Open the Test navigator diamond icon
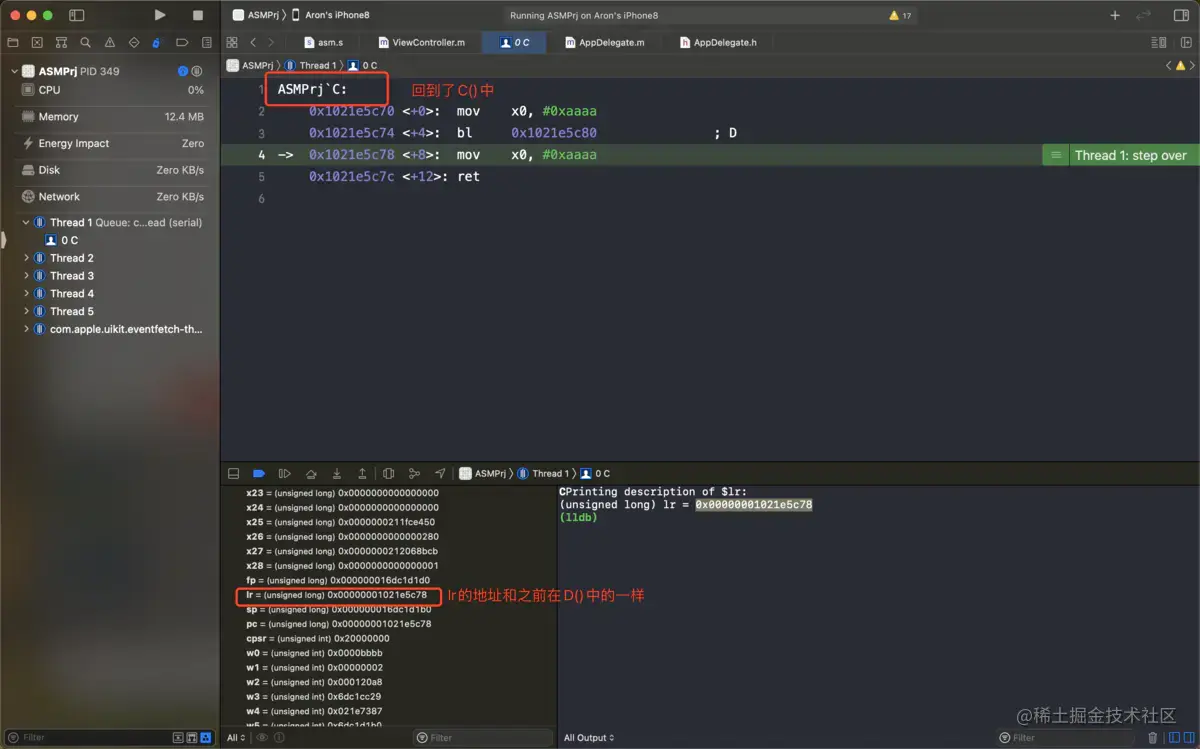The width and height of the screenshot is (1200, 749). coord(133,43)
